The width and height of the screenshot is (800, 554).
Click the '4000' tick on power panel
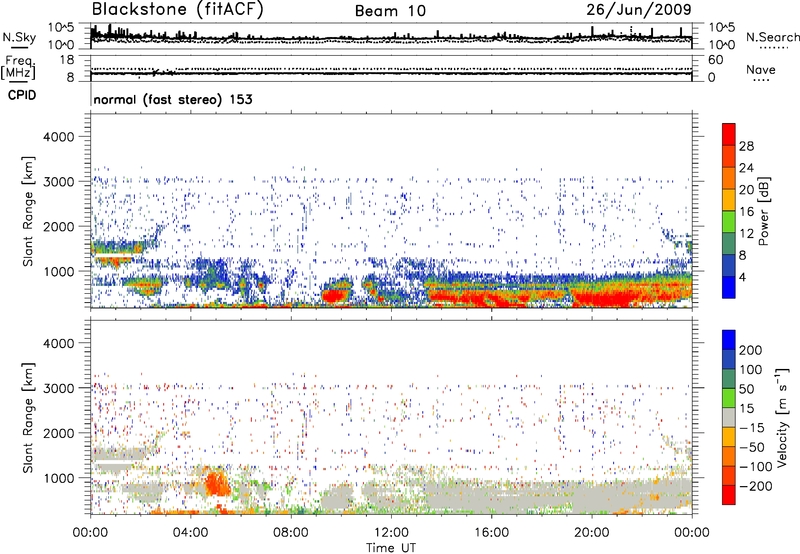(x=59, y=137)
